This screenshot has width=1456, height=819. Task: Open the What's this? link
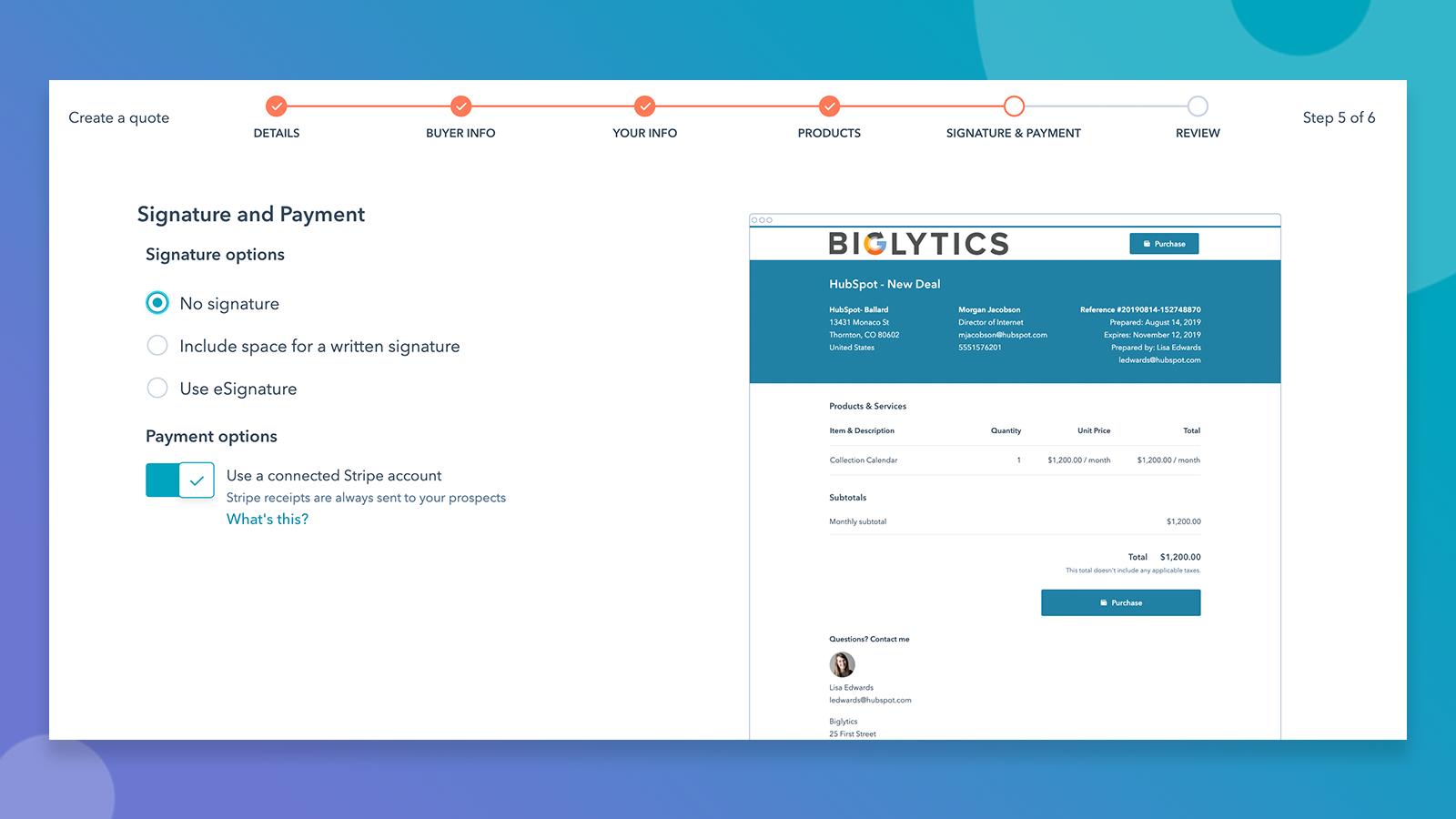pyautogui.click(x=268, y=519)
